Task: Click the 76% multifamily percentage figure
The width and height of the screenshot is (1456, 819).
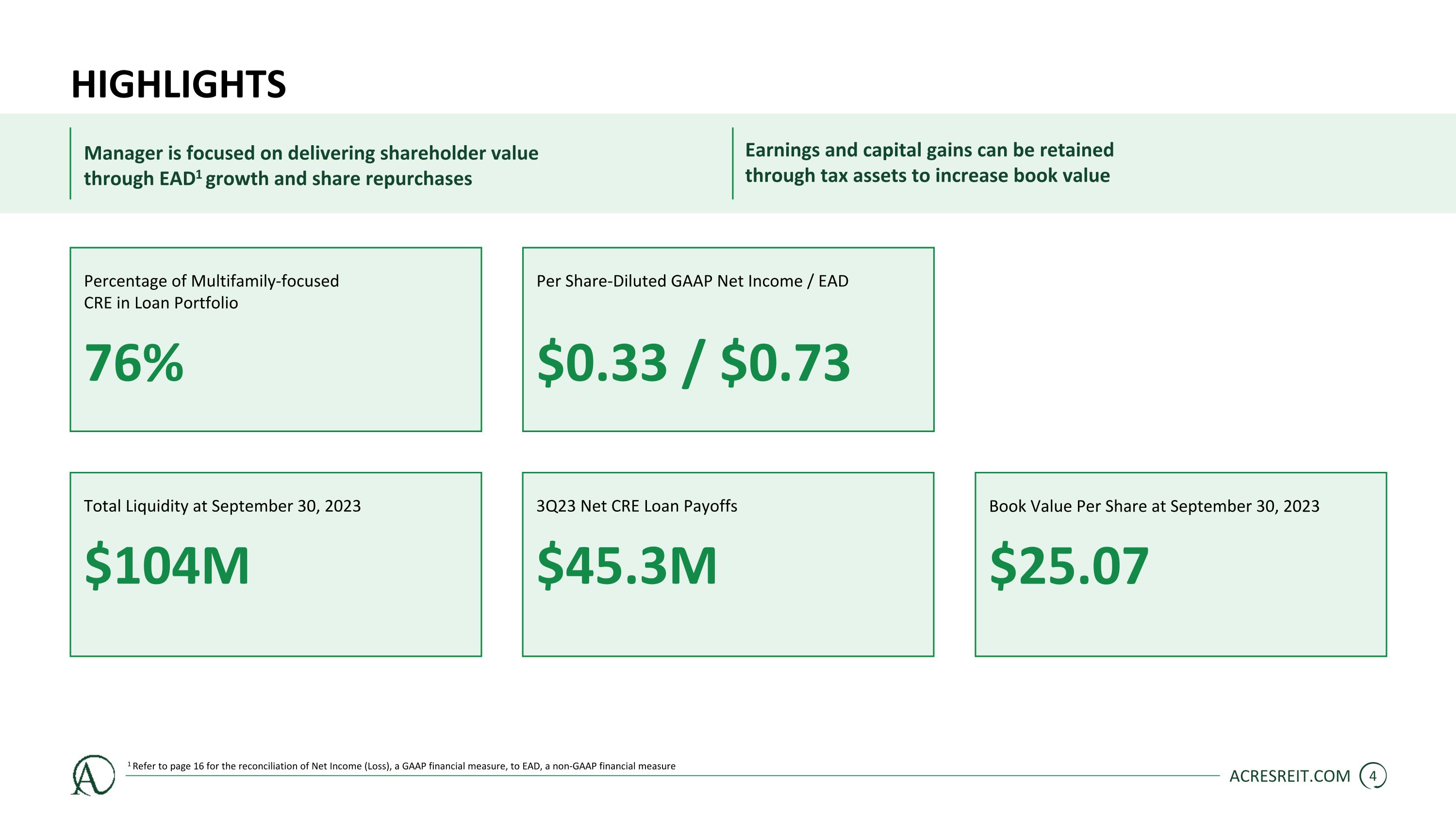Action: [134, 363]
